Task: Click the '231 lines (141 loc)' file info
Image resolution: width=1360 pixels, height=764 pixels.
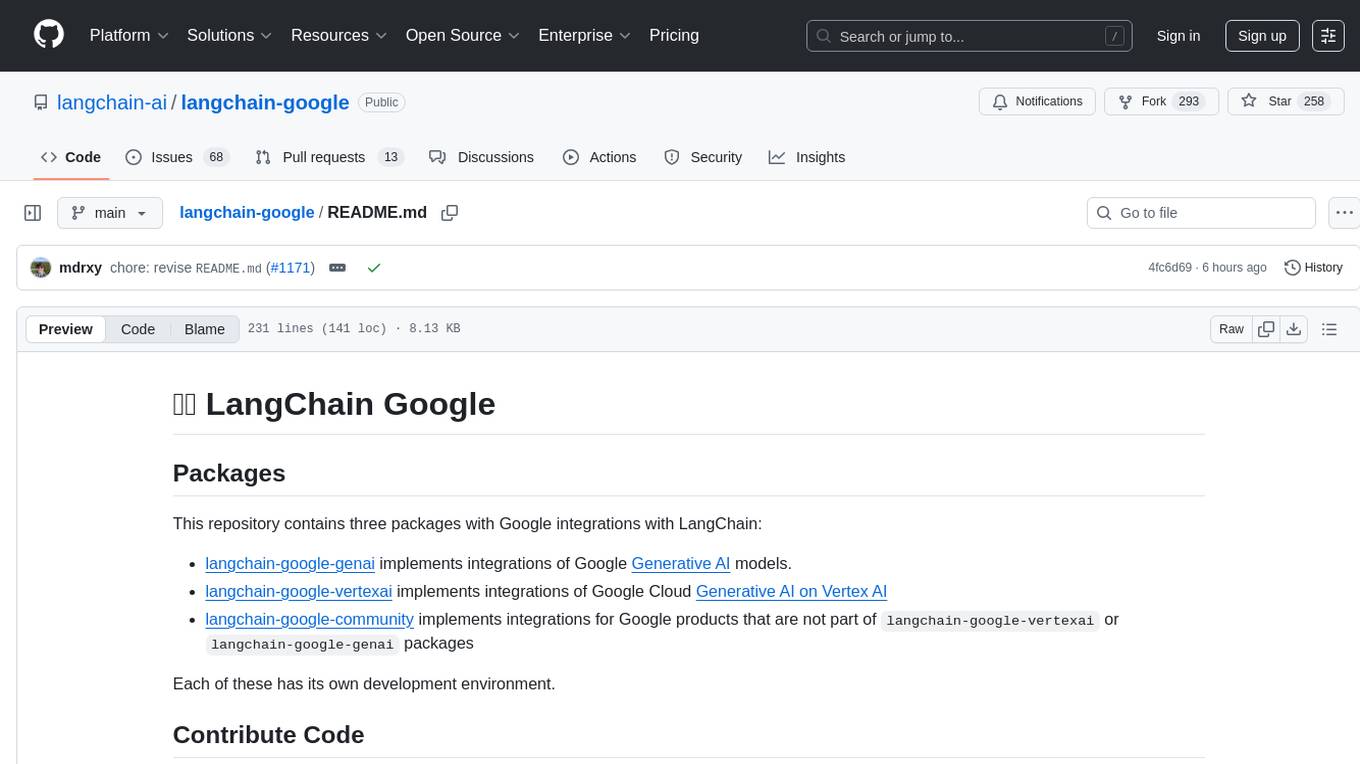Action: tap(317, 329)
